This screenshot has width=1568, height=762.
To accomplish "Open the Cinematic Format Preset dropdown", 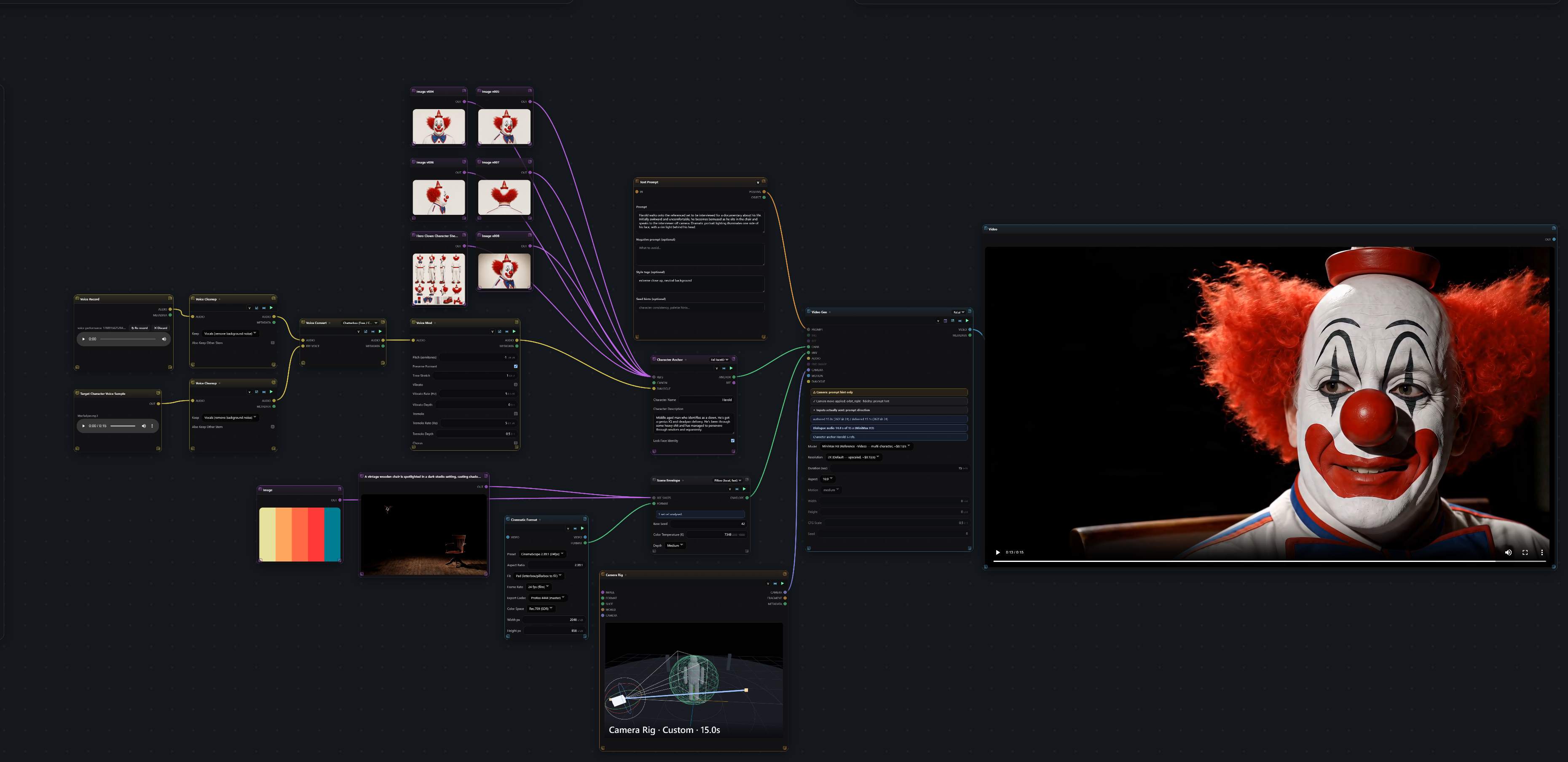I will [542, 554].
